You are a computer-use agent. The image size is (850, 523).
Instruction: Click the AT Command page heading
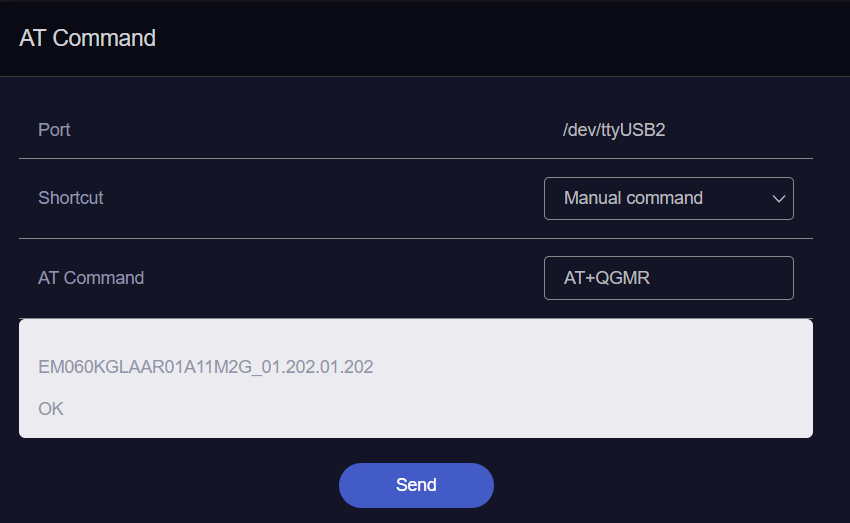pos(87,38)
